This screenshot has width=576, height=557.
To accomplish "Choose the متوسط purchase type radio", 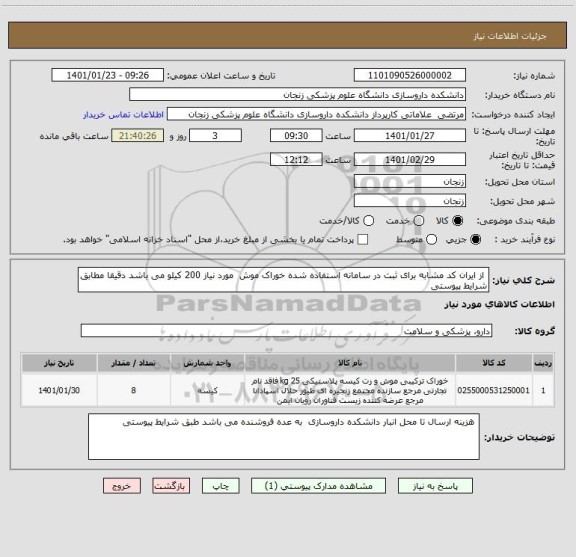I will 431,240.
